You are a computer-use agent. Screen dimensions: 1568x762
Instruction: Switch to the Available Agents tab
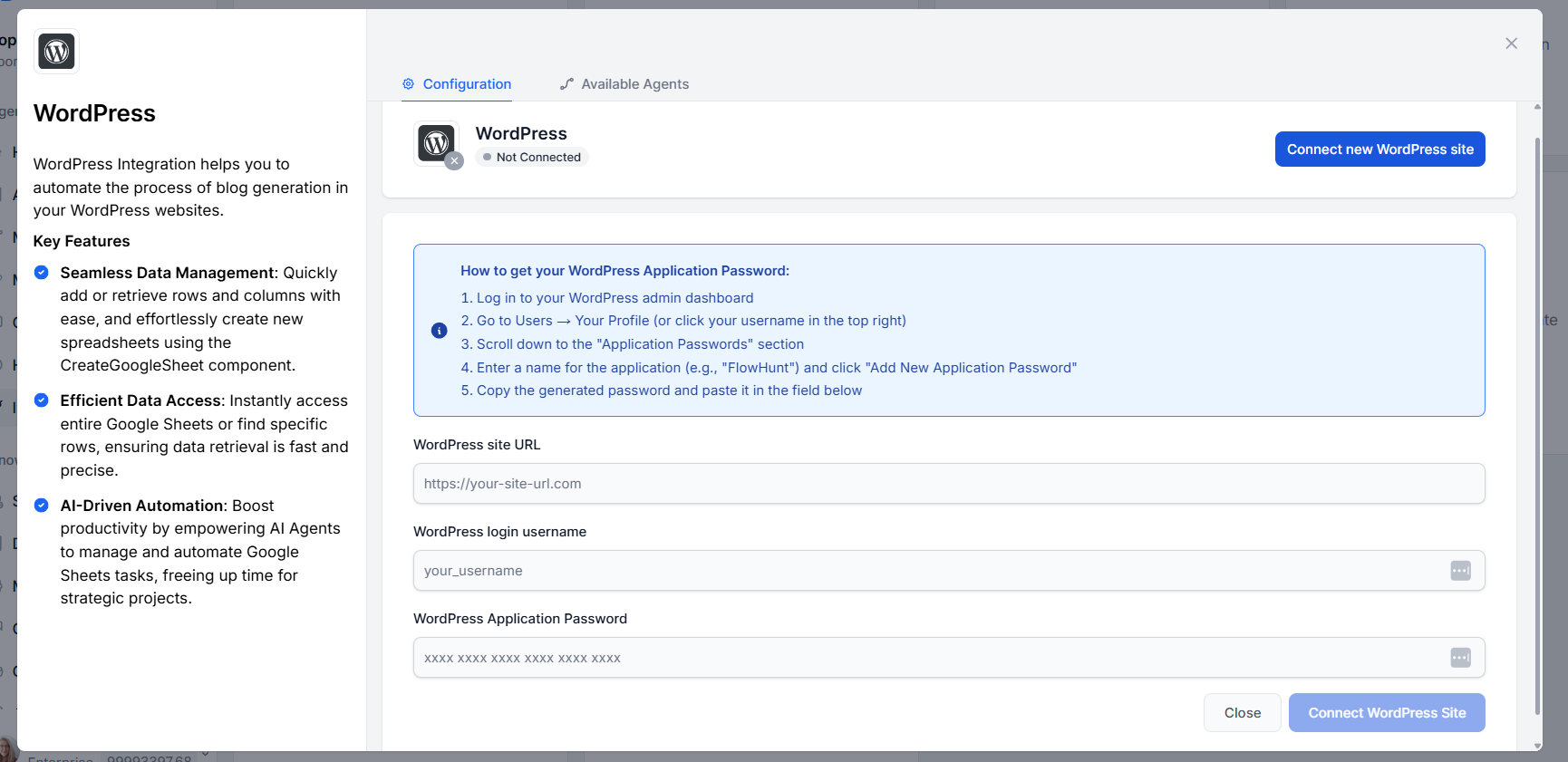coord(624,83)
